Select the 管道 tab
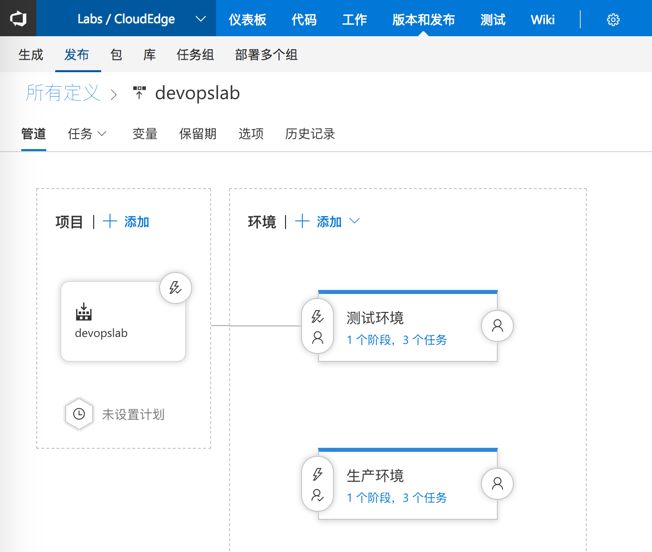Image resolution: width=652 pixels, height=552 pixels. 34,133
